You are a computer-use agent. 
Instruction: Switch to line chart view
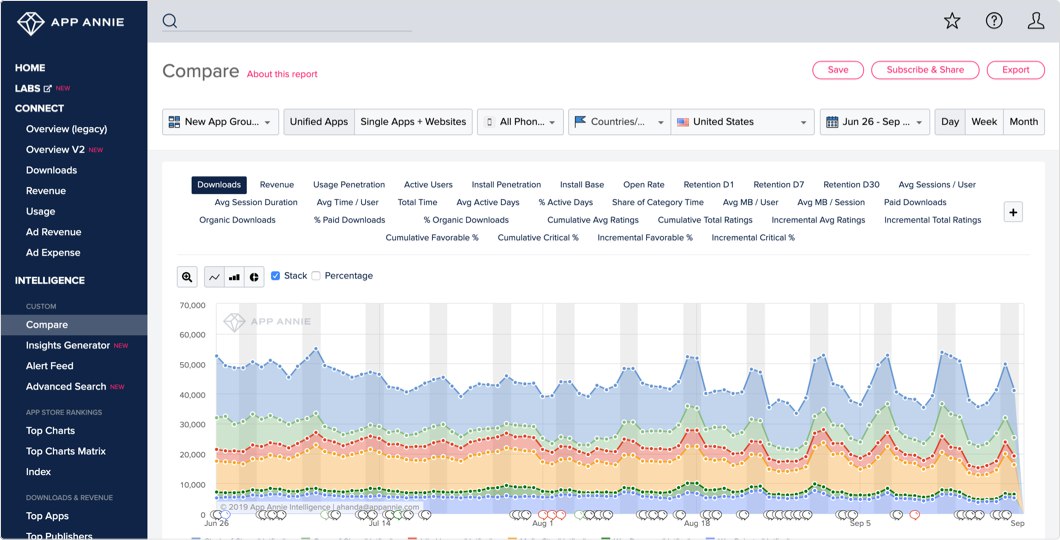[x=214, y=276]
